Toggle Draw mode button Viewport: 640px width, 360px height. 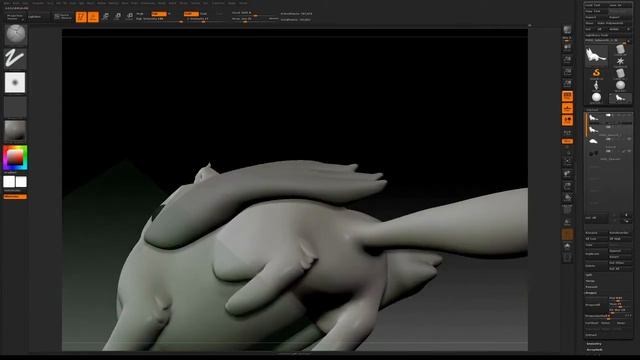click(x=93, y=17)
